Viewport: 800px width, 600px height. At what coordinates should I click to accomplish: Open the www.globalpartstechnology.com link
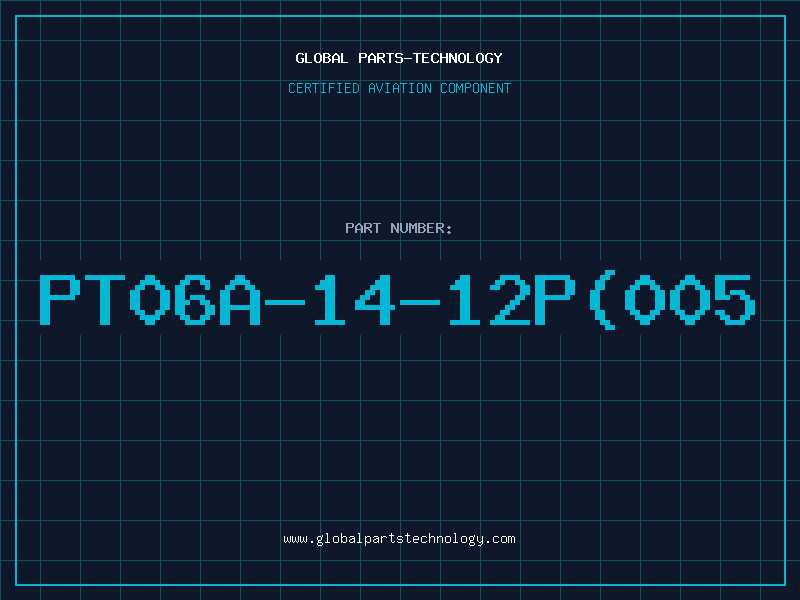click(399, 539)
